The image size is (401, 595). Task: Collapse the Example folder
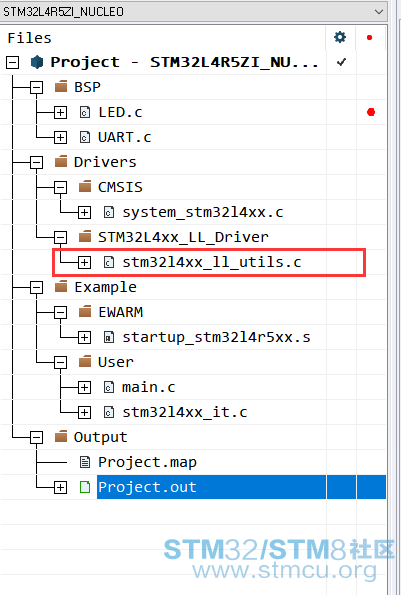[x=36, y=287]
